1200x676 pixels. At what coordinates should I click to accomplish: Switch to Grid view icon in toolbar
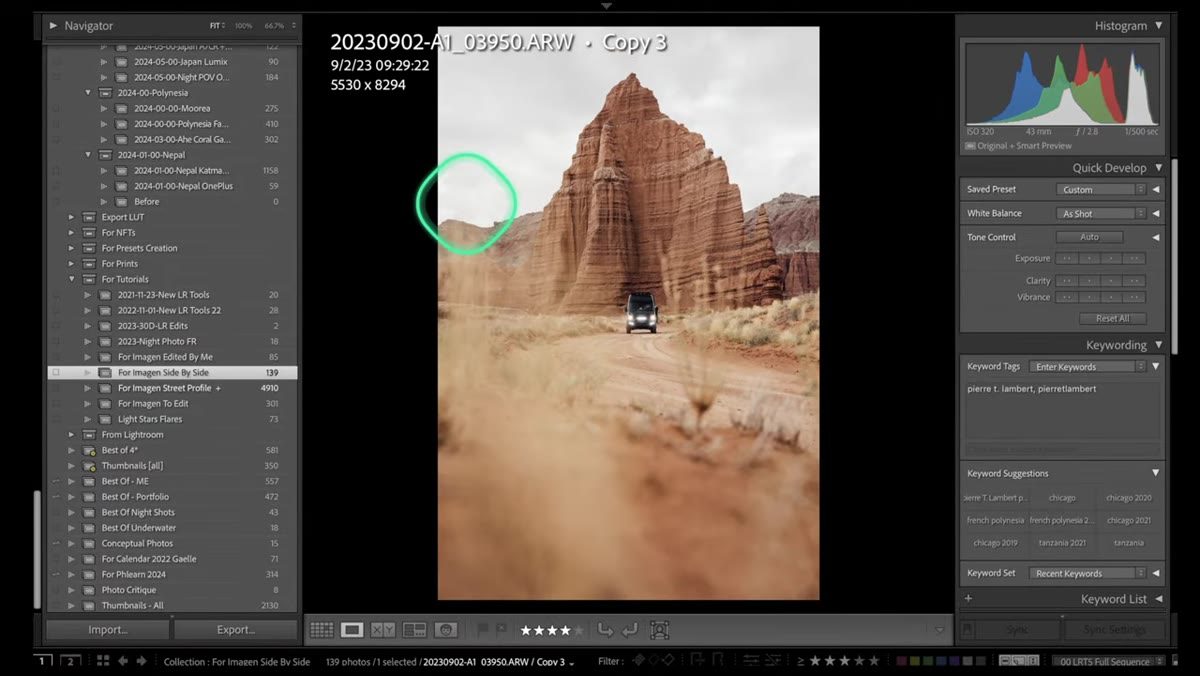[321, 630]
